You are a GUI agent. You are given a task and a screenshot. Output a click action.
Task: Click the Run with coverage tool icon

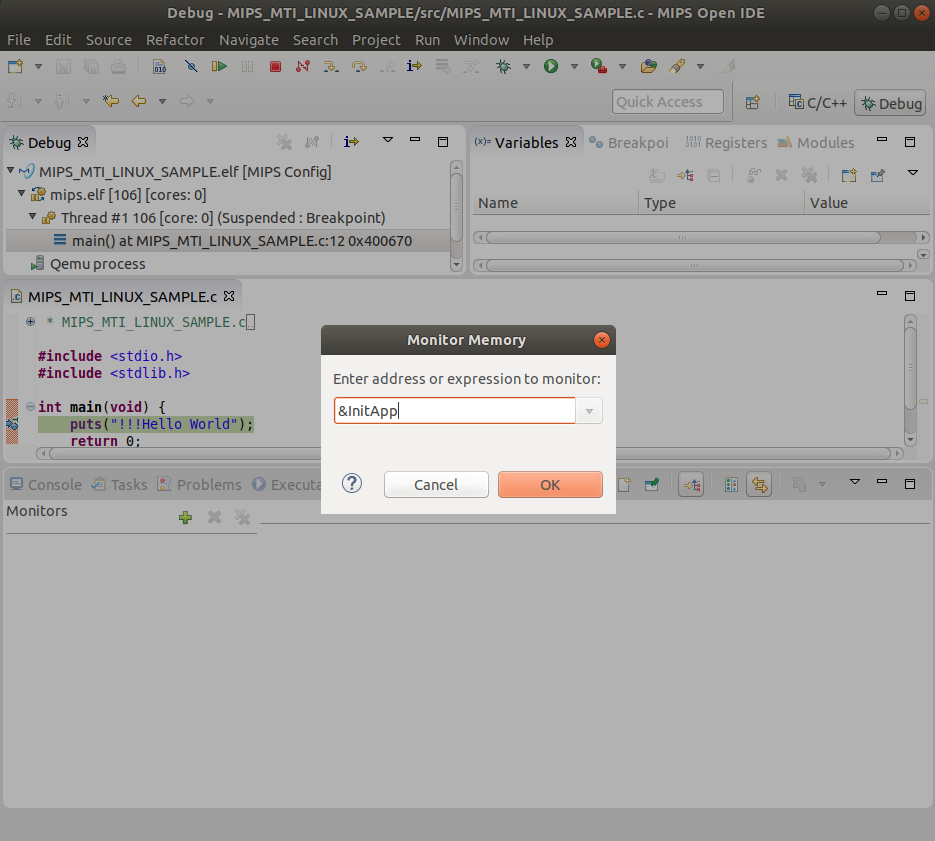[x=599, y=66]
